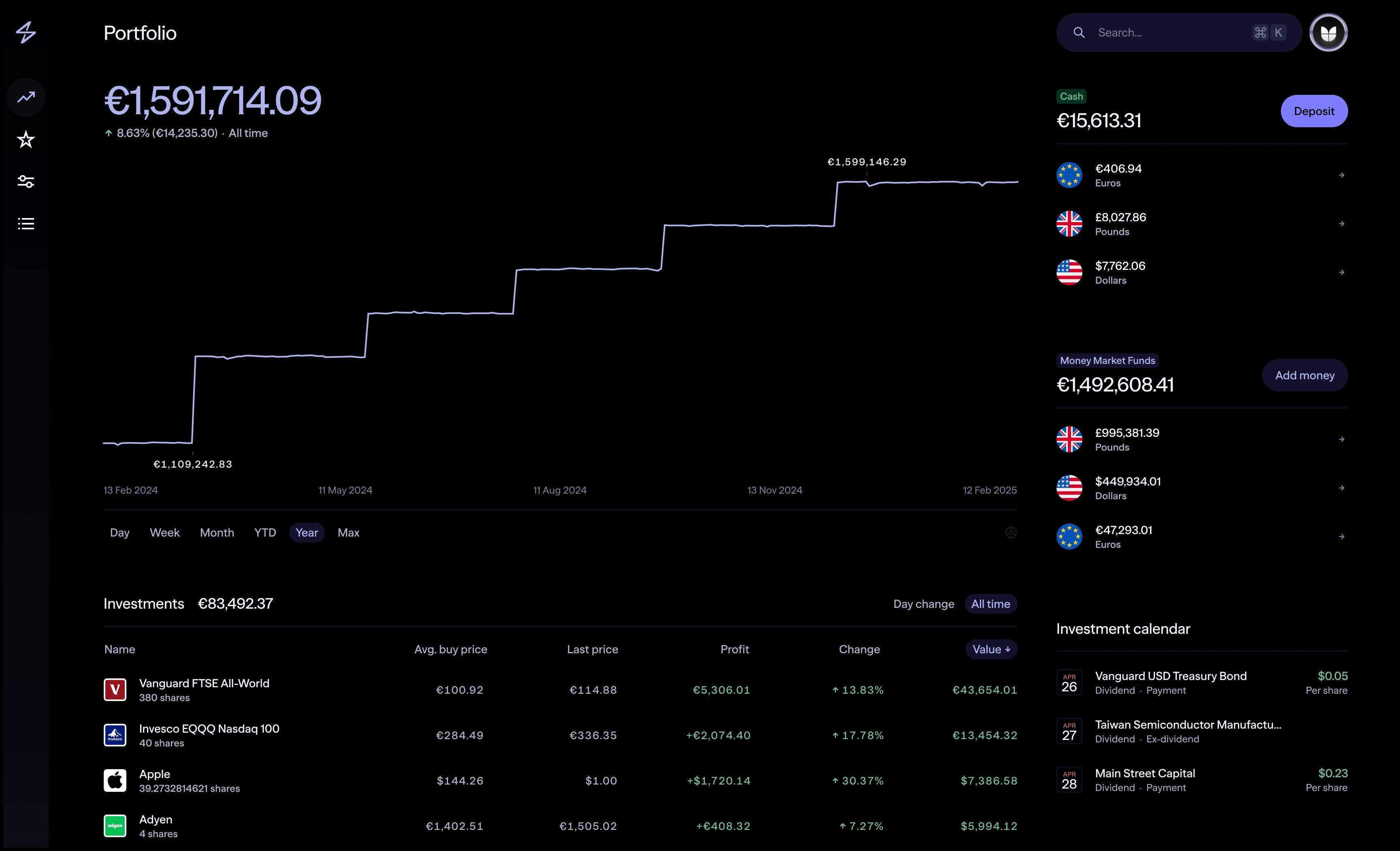The height and width of the screenshot is (851, 1400).
Task: Select the All time toggle
Action: click(x=990, y=604)
